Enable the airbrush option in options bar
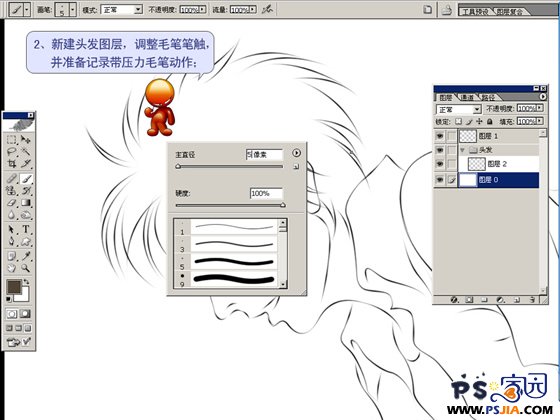The width and height of the screenshot is (560, 420). (x=267, y=9)
